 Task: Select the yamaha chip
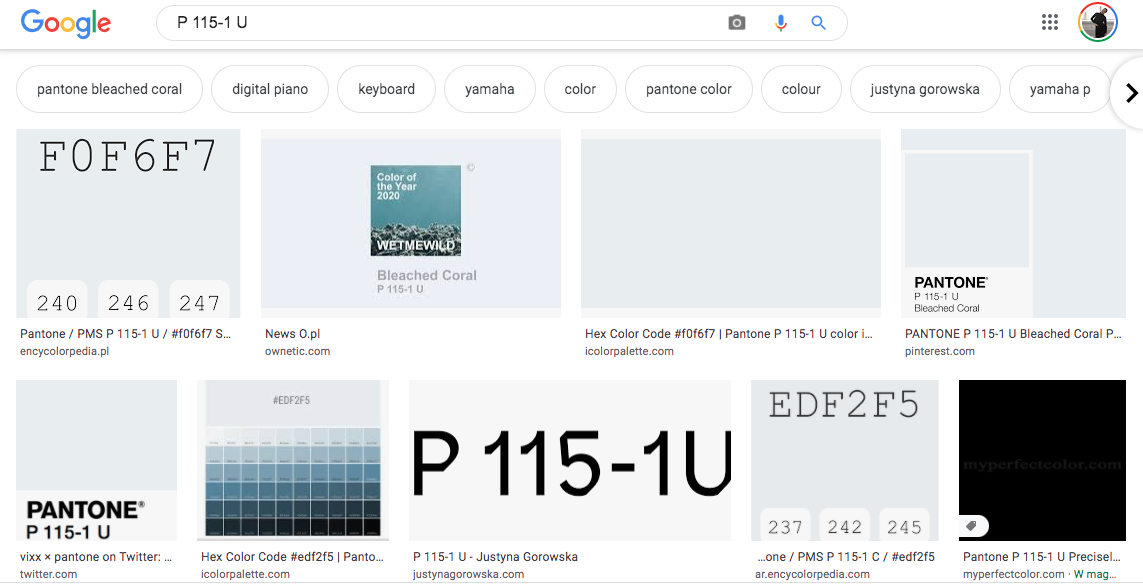490,89
